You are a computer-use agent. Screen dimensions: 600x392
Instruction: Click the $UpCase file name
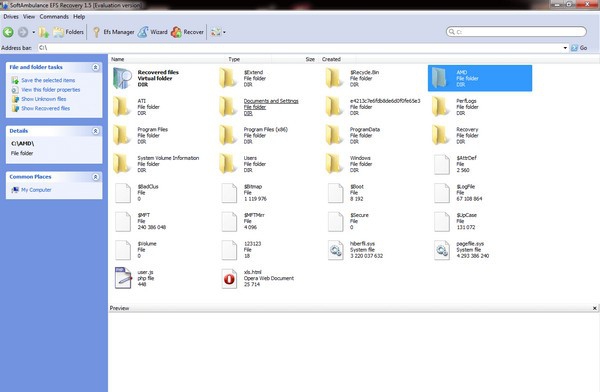coord(466,215)
